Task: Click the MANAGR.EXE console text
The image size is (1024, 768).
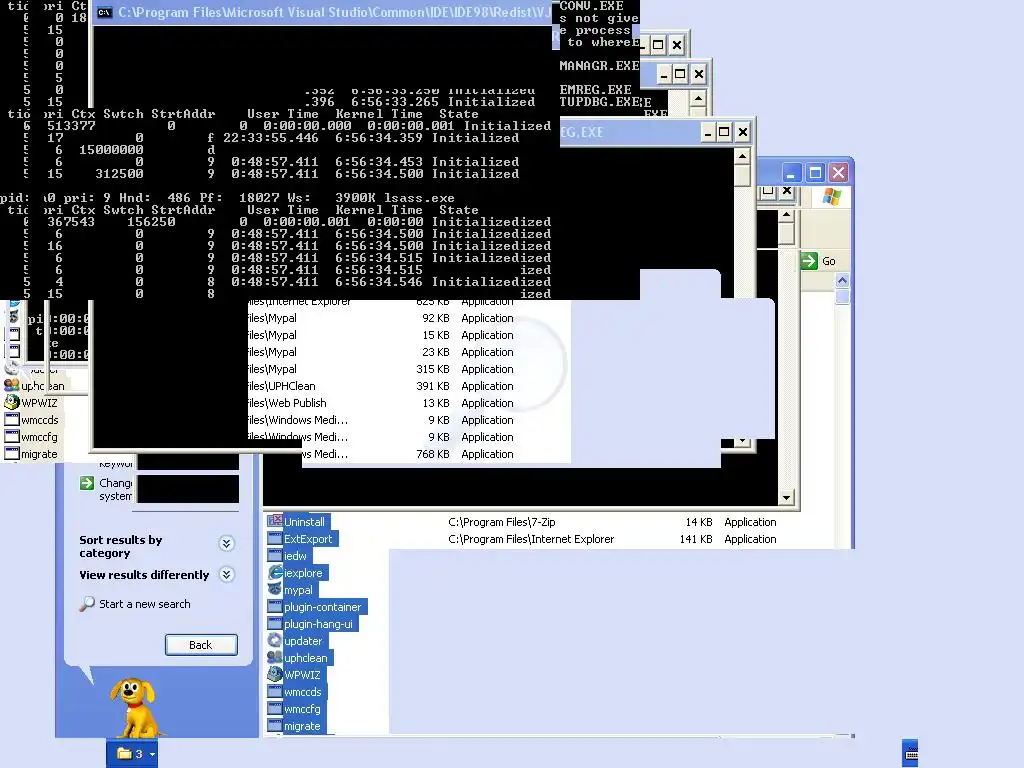Action: [599, 66]
